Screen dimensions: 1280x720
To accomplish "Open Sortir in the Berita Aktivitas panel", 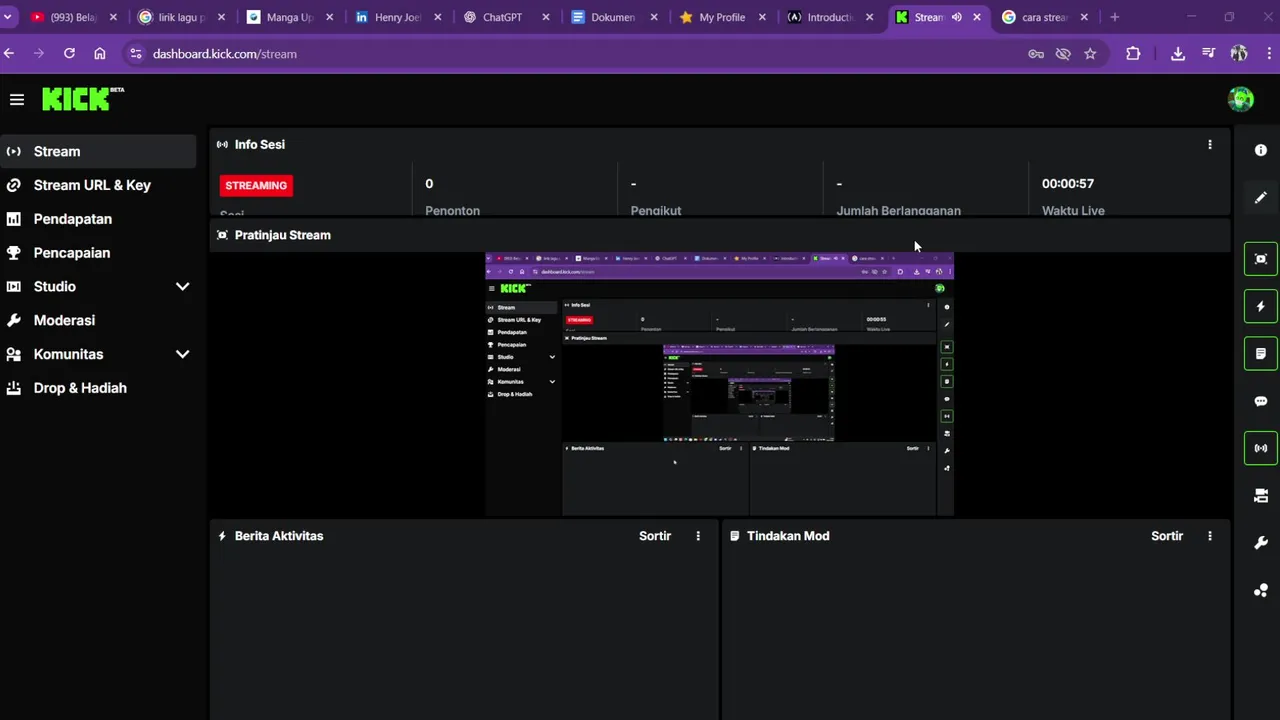I will coord(655,536).
